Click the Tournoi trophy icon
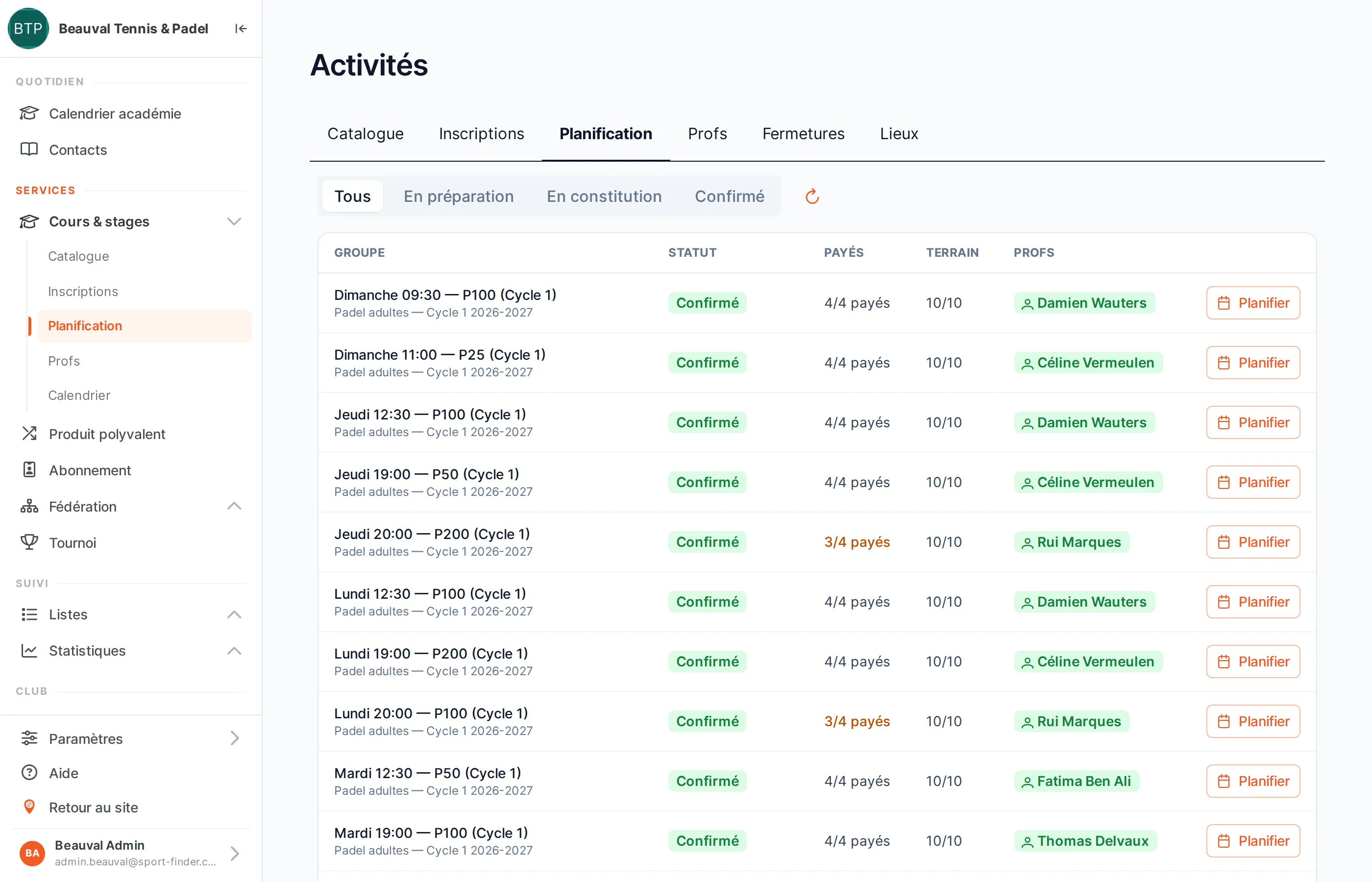1372x882 pixels. (29, 542)
